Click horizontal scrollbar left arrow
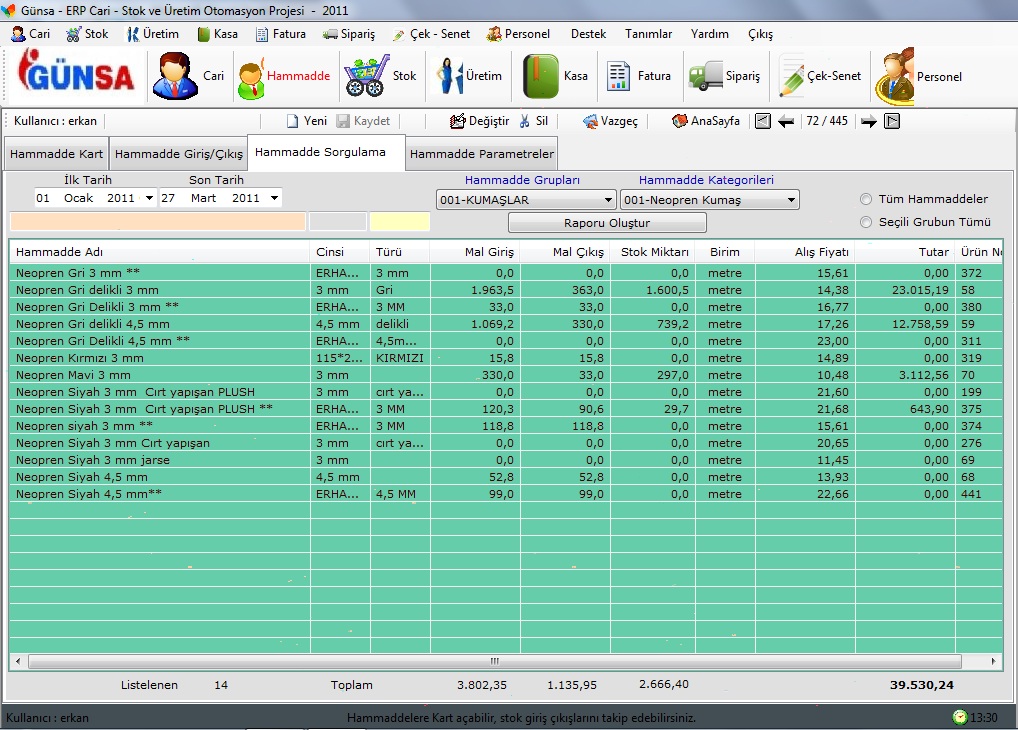The width and height of the screenshot is (1018, 730). coord(18,661)
